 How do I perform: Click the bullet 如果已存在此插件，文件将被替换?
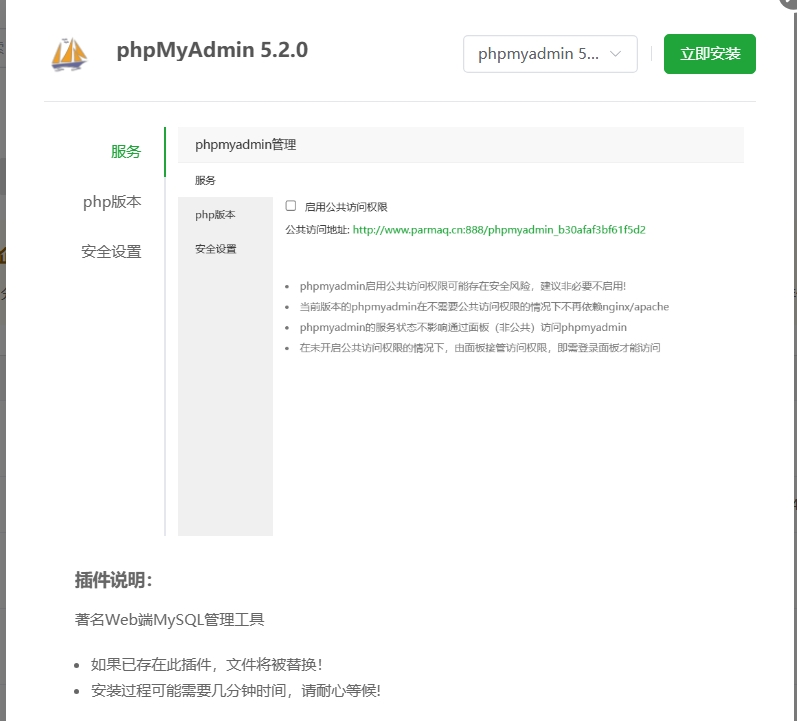[x=206, y=665]
